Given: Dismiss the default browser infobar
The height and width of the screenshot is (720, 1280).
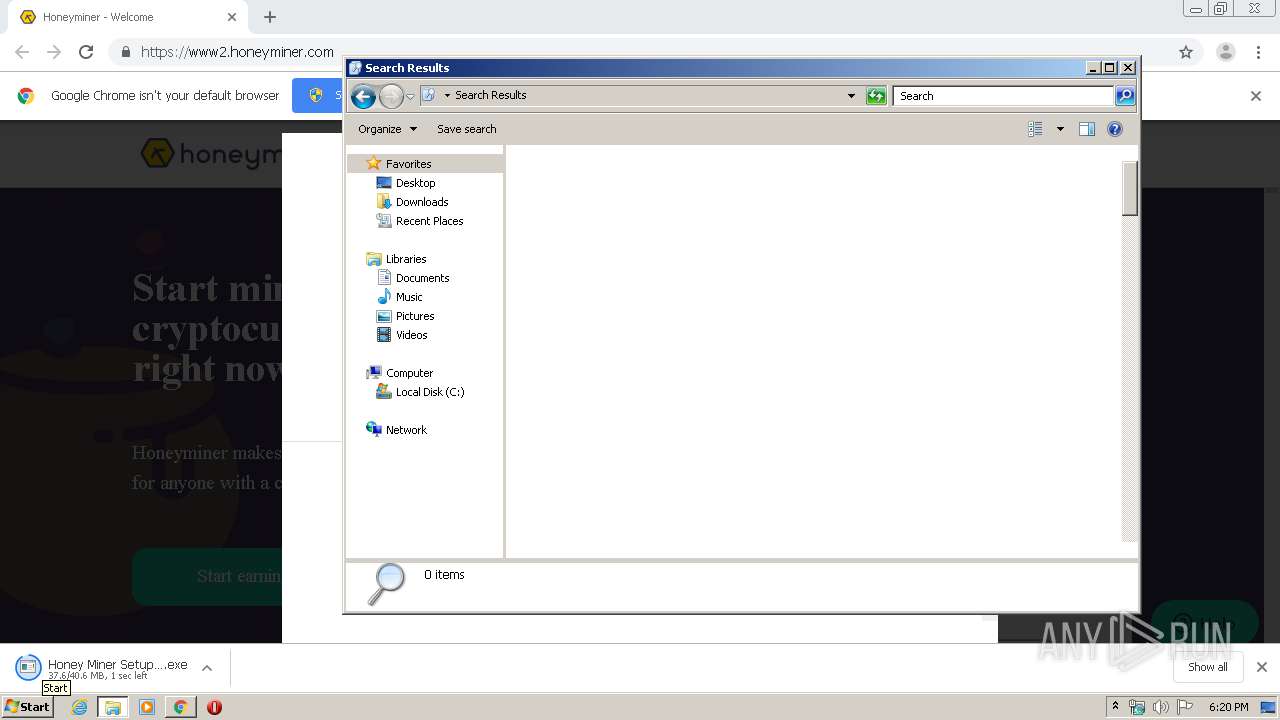Looking at the screenshot, I should coord(1256,96).
